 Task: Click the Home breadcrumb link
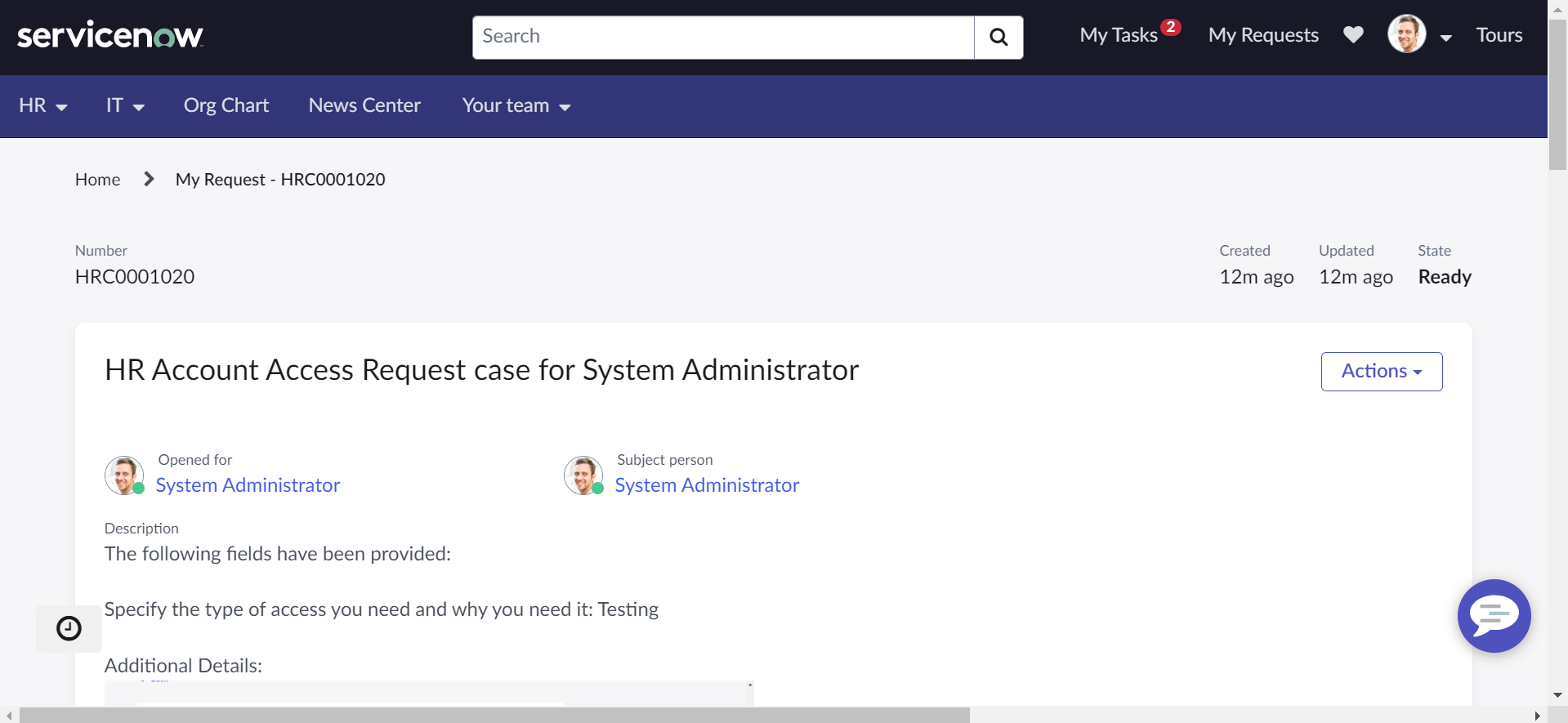click(x=97, y=179)
